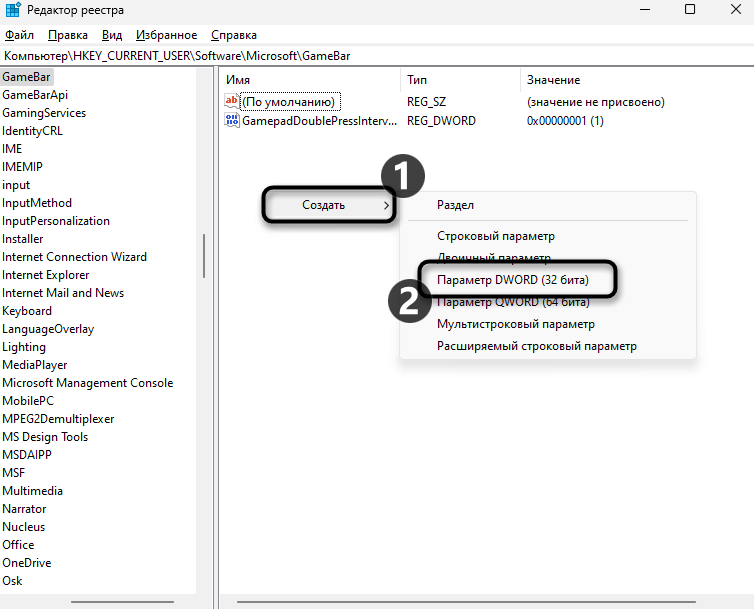Select the MediaPlayer key
Screen dimensions: 754x609
35,365
